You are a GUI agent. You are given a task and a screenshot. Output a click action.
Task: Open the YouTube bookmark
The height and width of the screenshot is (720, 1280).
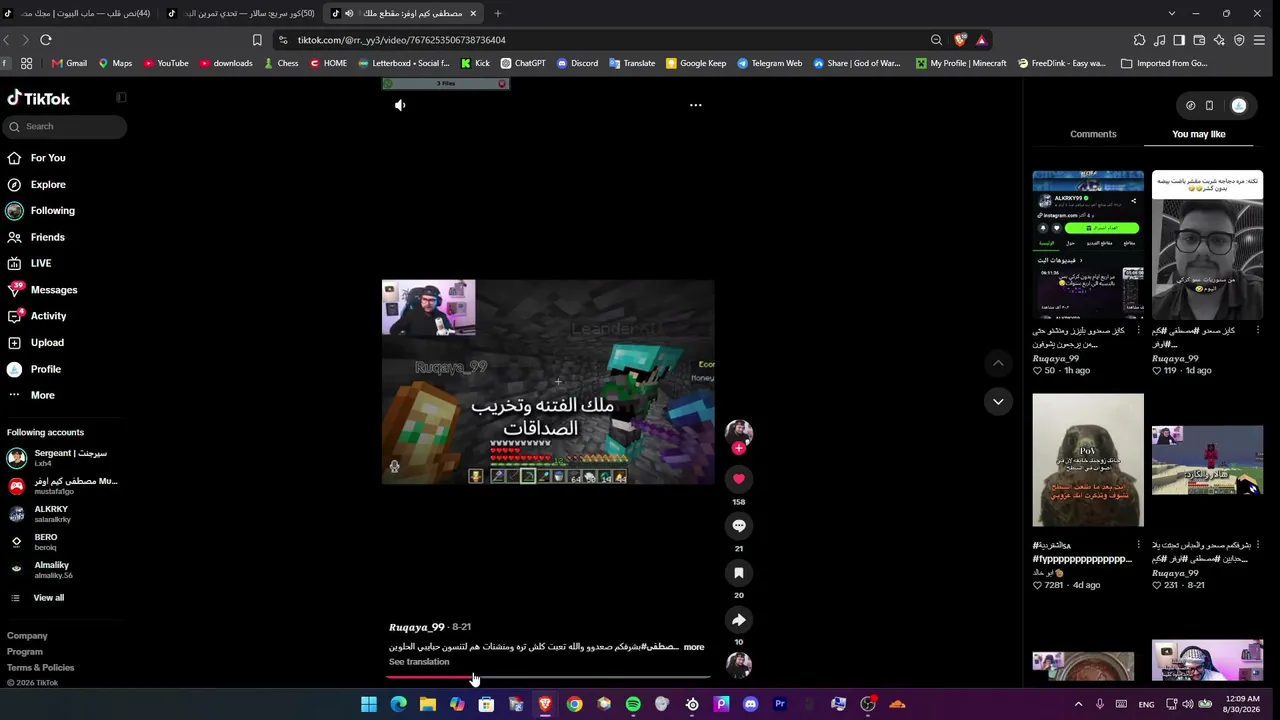pos(166,63)
